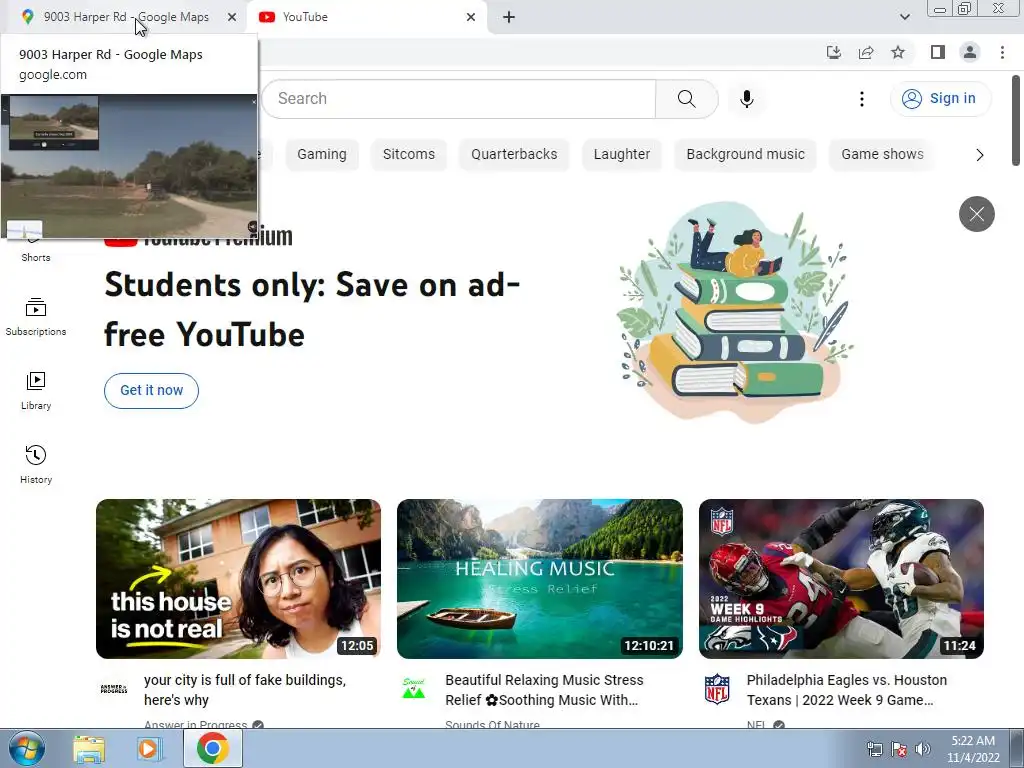This screenshot has height=768, width=1024.
Task: Open 'your city is full of fake buildings' title
Action: pyautogui.click(x=245, y=690)
